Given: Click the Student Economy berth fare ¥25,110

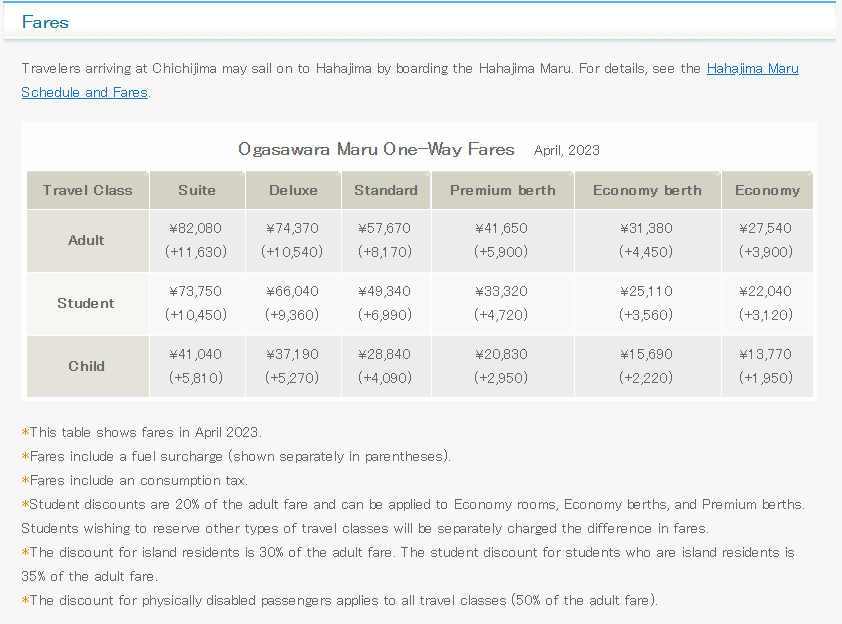Looking at the screenshot, I should click(647, 291).
